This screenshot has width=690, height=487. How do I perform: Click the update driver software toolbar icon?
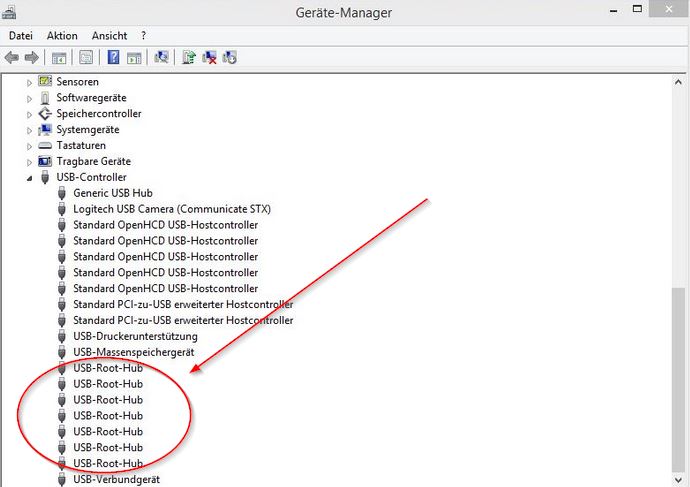click(x=190, y=58)
